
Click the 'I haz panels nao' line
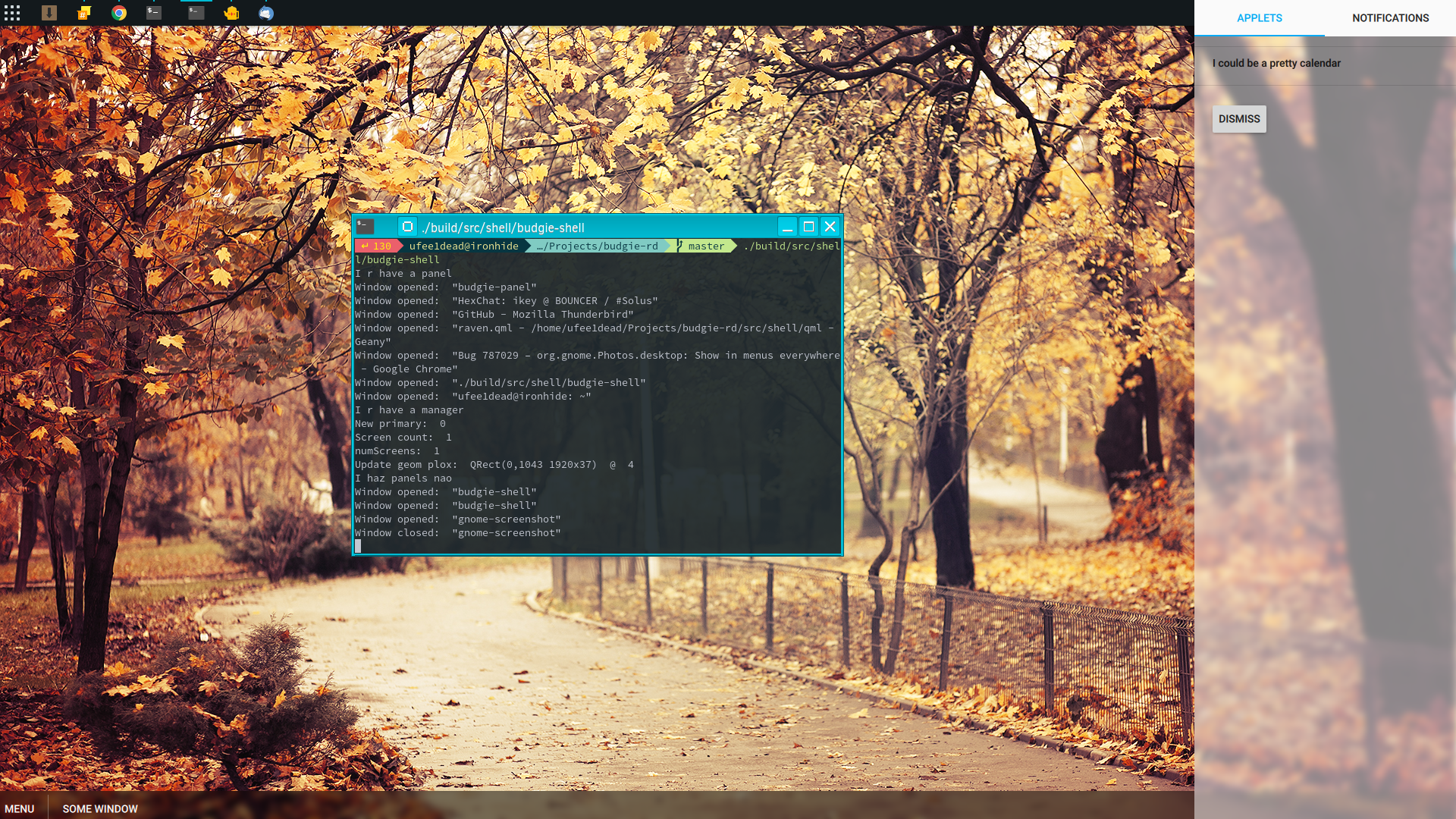tap(403, 479)
